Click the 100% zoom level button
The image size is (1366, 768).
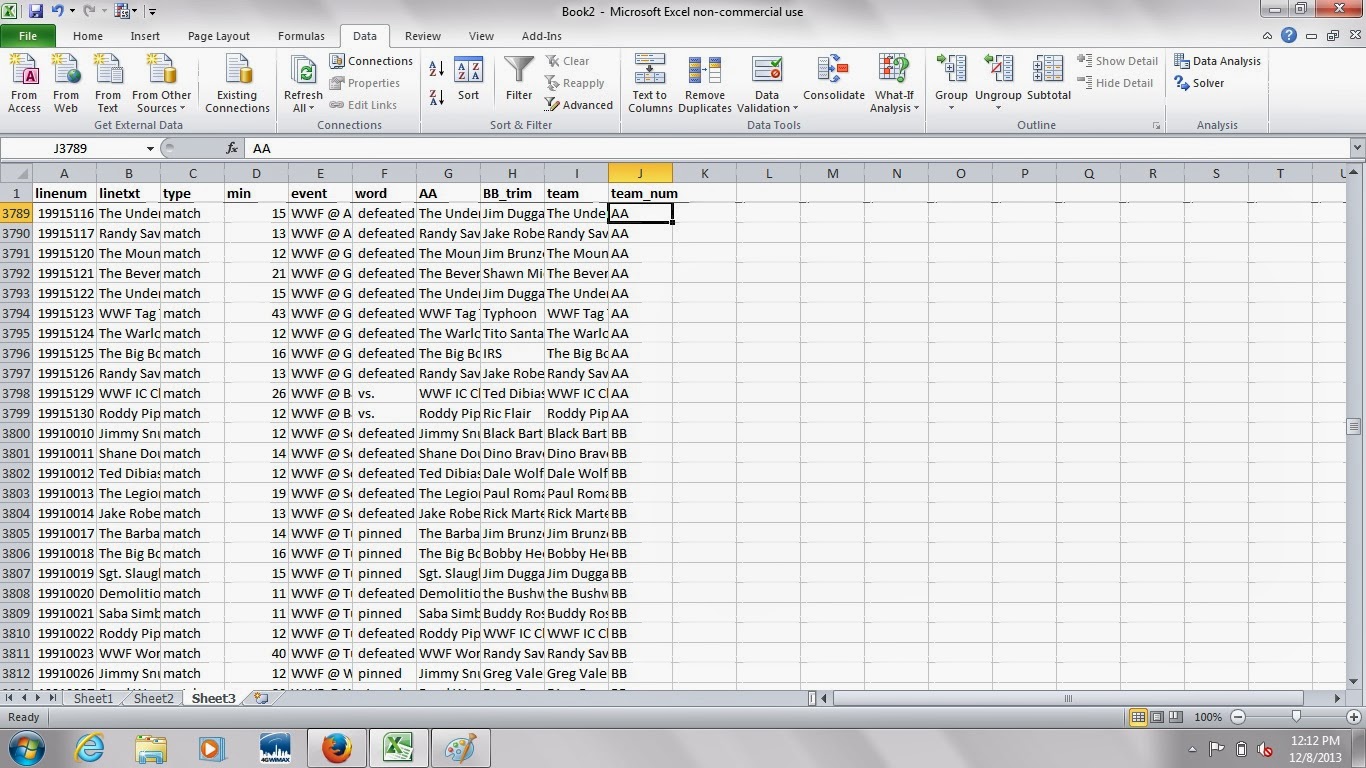point(1208,717)
